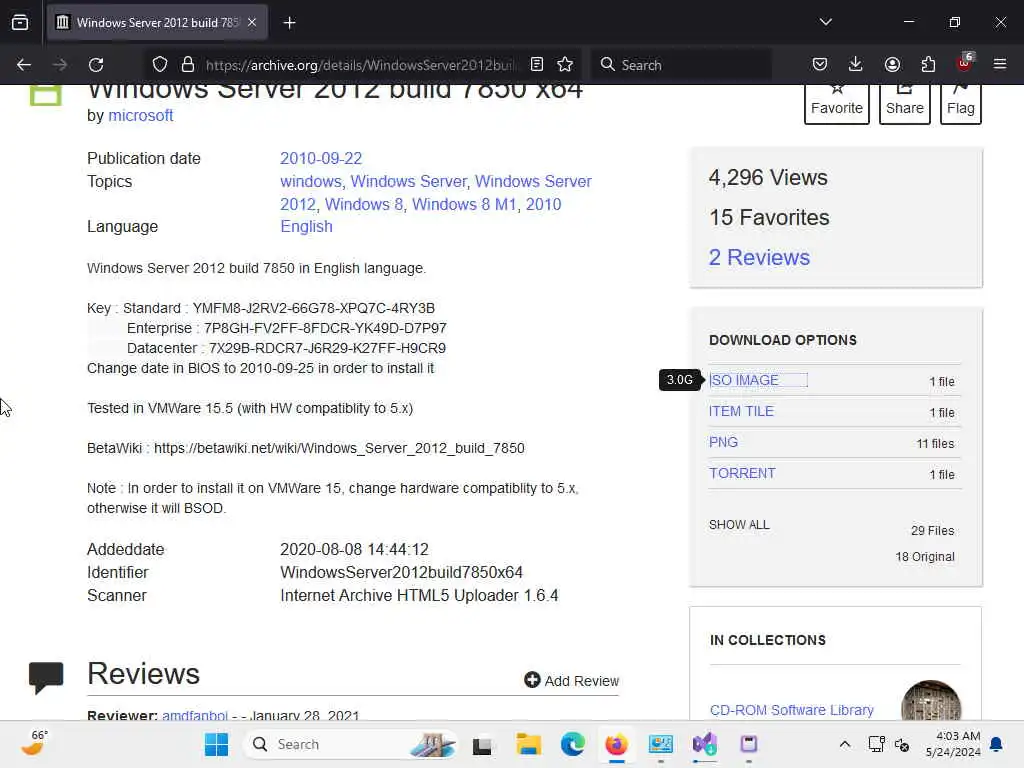
Task: Open the CD-ROM Software Library thumbnail
Action: pyautogui.click(x=931, y=700)
